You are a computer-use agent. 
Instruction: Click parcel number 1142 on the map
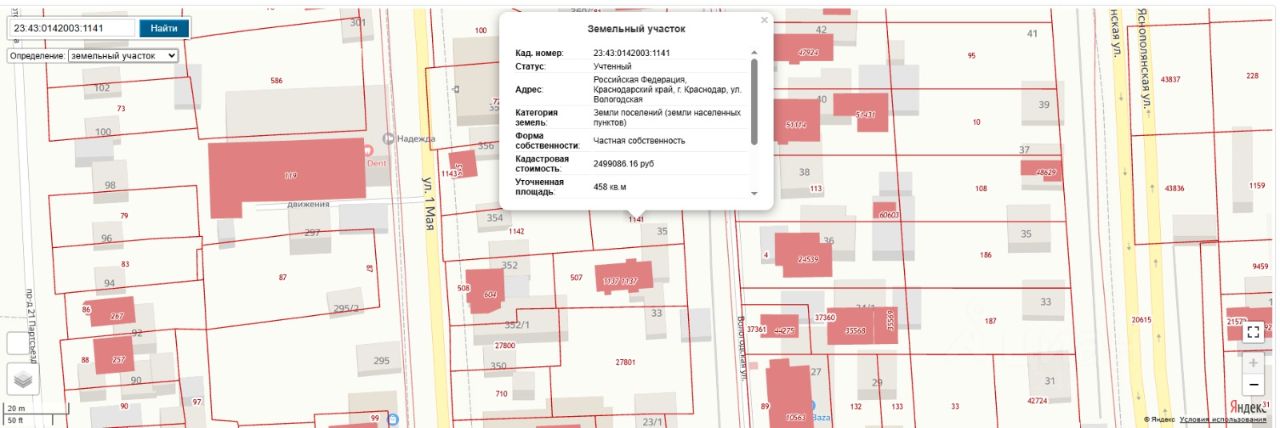[516, 231]
